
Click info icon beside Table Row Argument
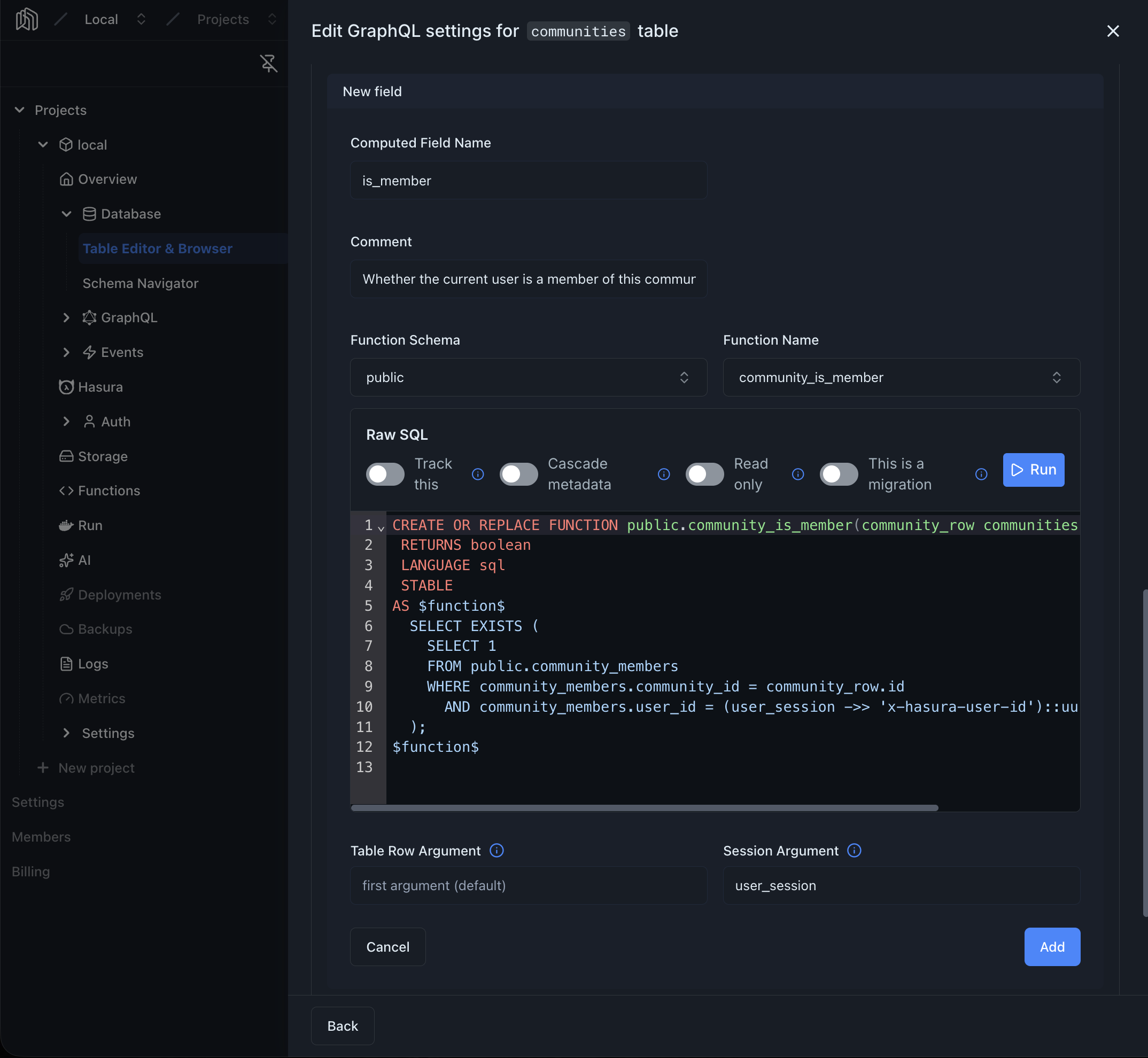[497, 851]
